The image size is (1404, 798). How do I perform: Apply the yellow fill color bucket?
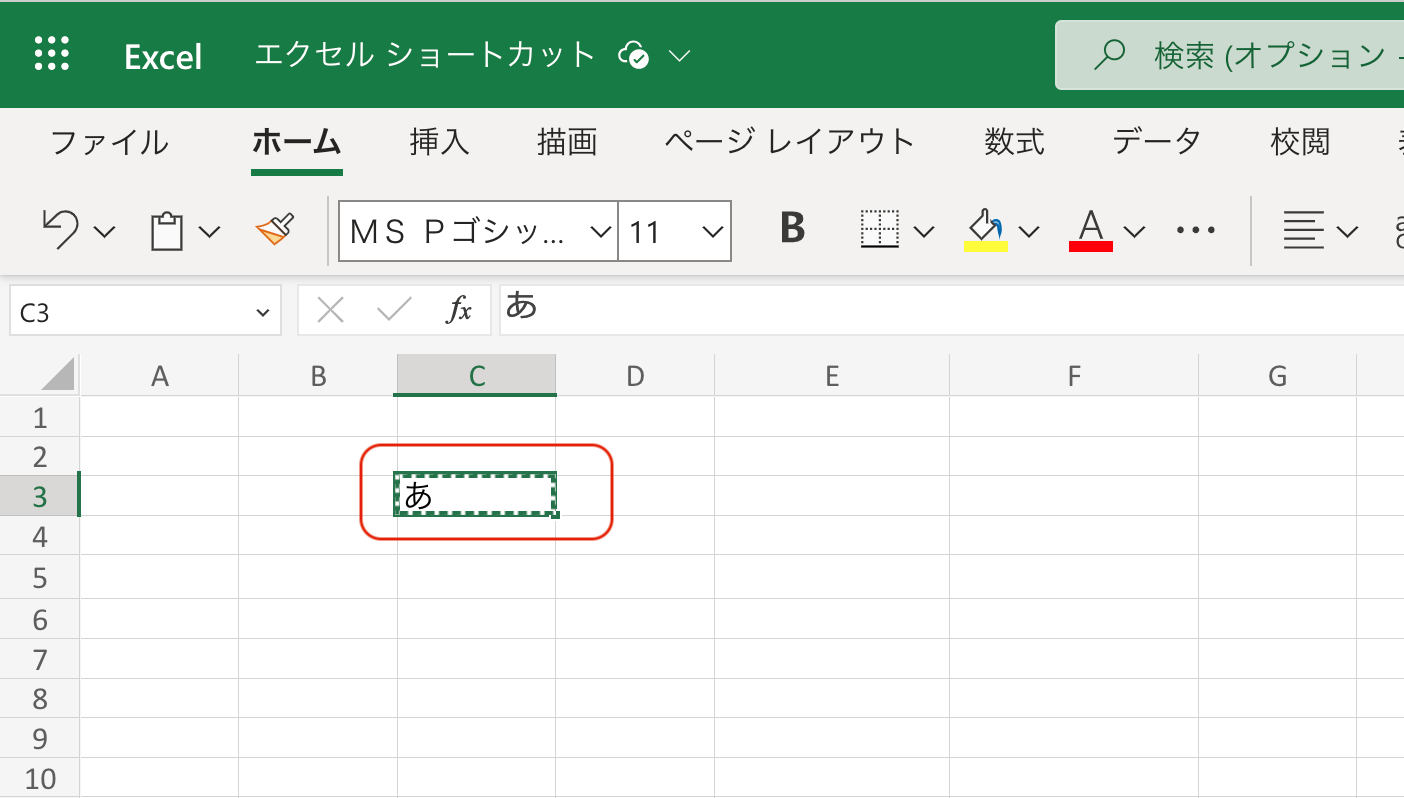[x=985, y=229]
